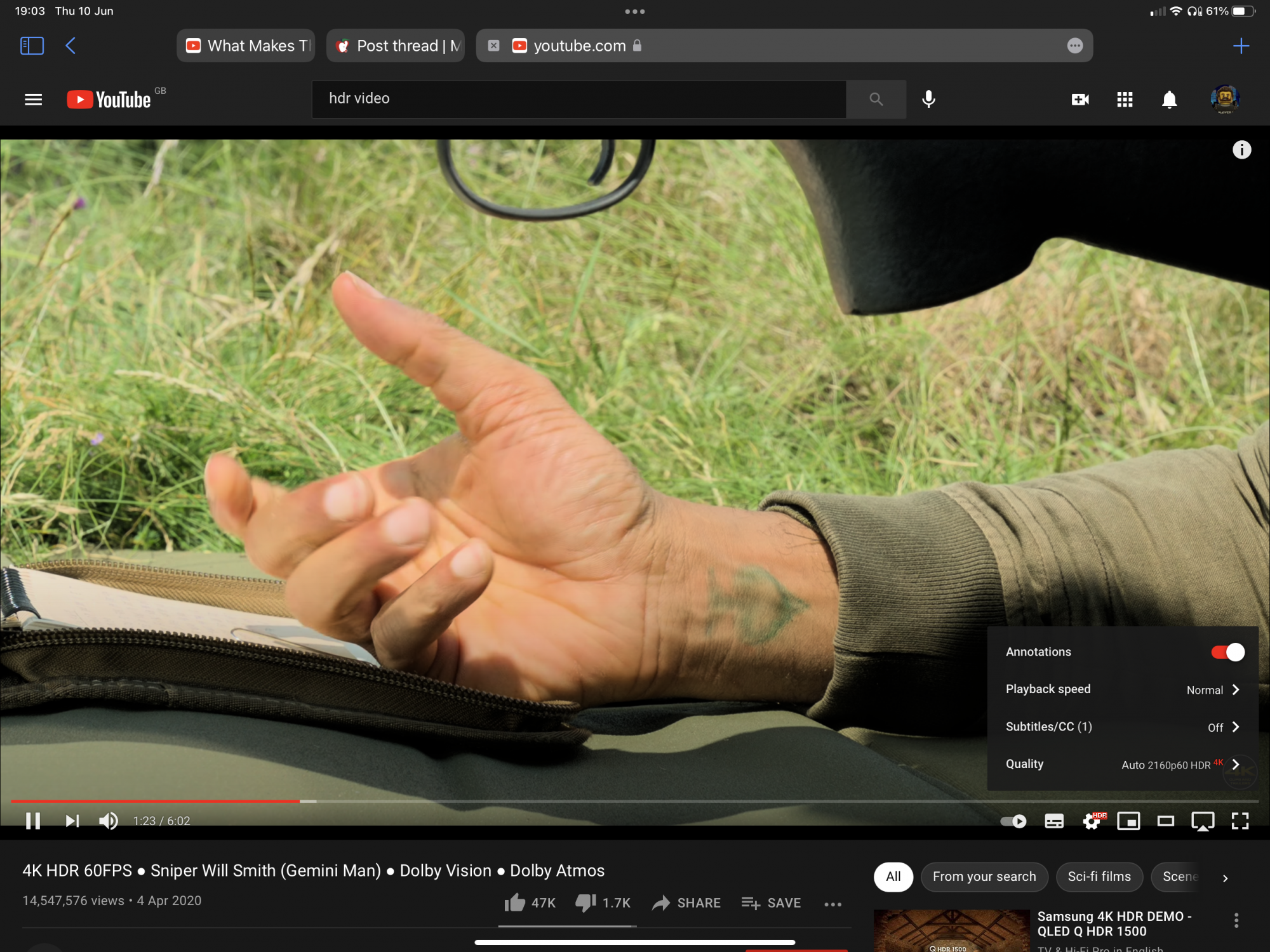This screenshot has height=952, width=1270.
Task: Select the 'From your search' filter chip
Action: pos(984,876)
